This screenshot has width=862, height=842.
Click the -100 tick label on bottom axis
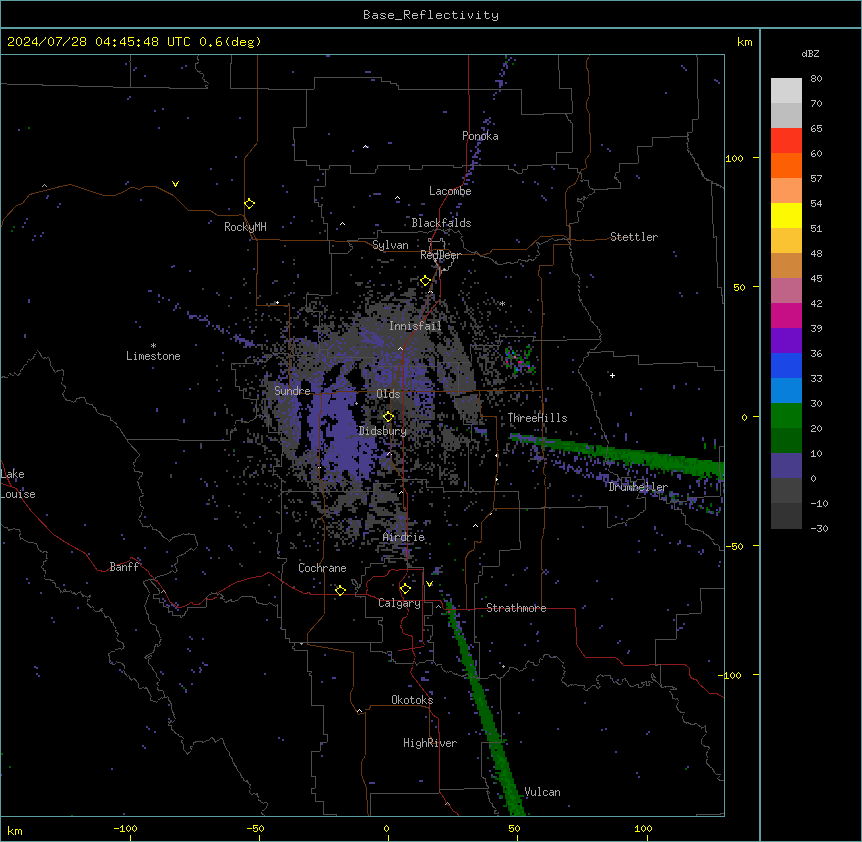coord(125,828)
